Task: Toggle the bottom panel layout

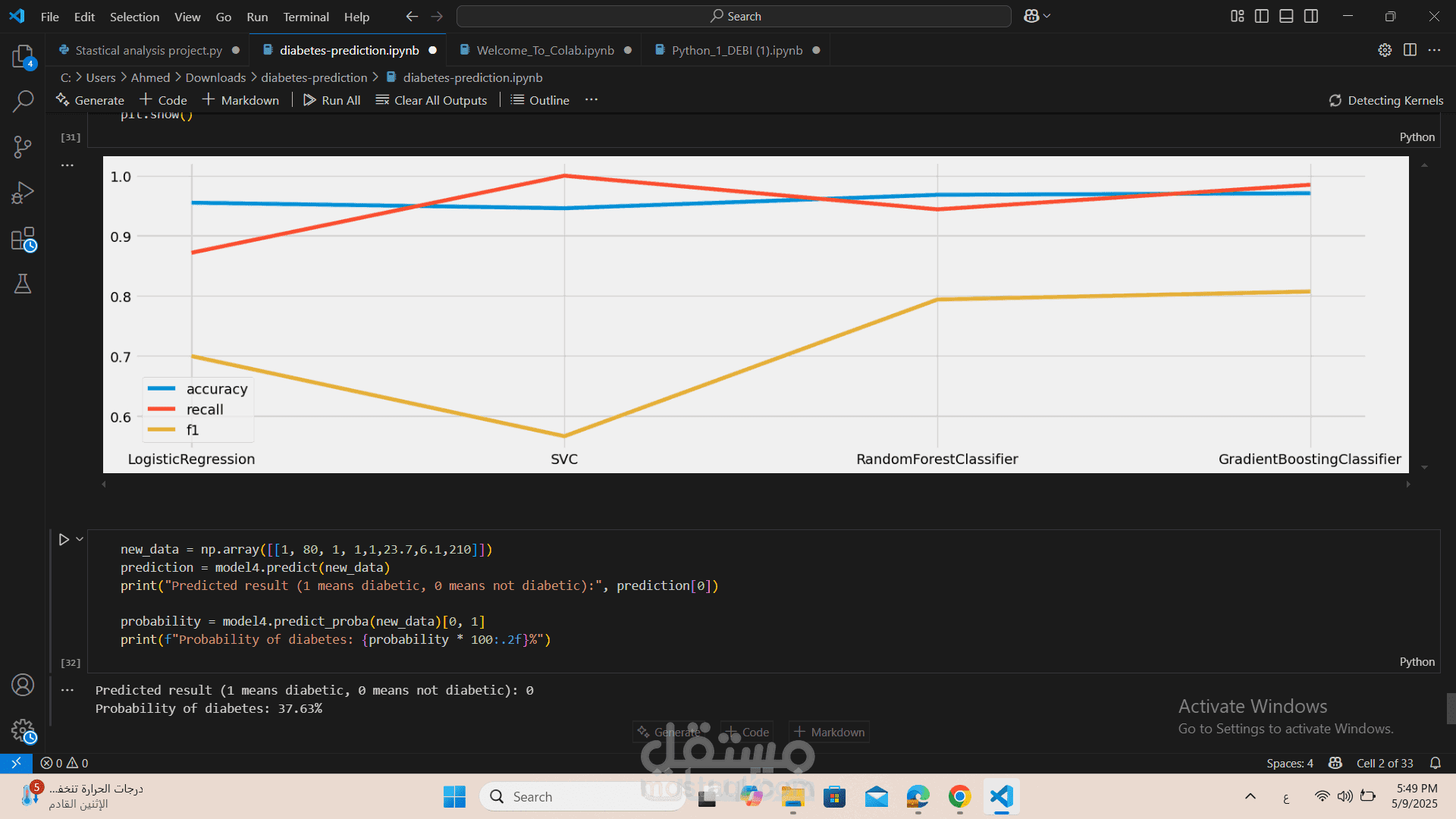Action: click(1286, 16)
